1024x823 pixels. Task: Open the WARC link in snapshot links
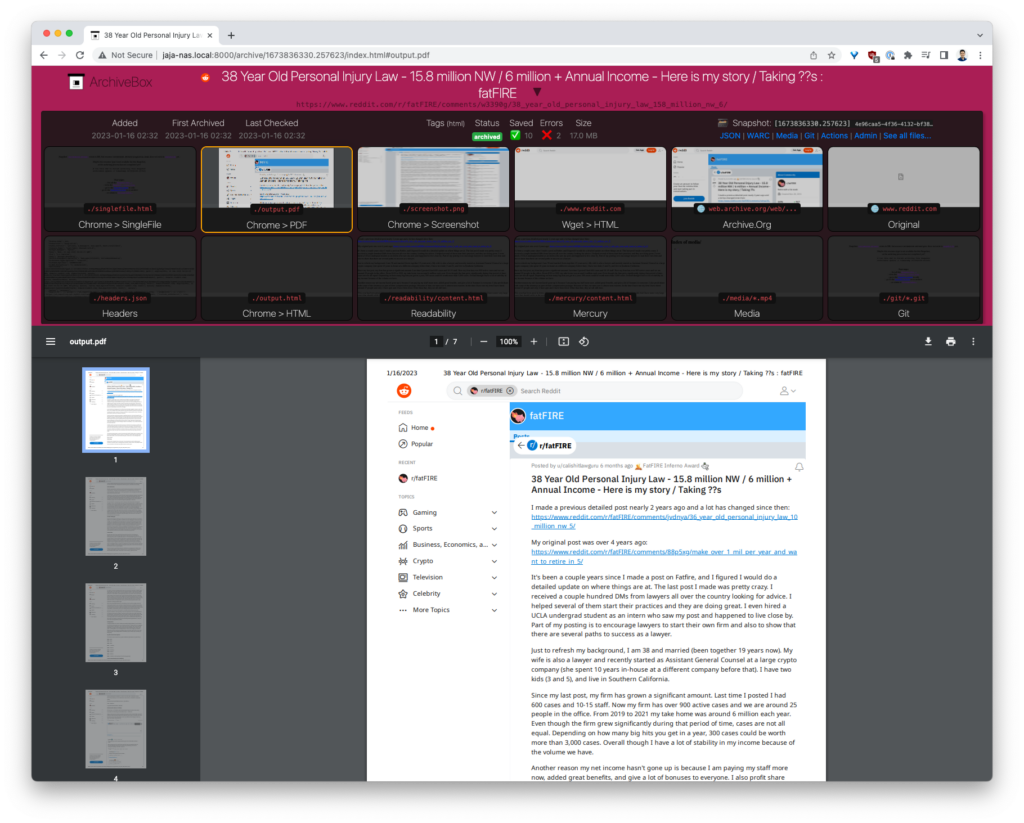pyautogui.click(x=758, y=136)
